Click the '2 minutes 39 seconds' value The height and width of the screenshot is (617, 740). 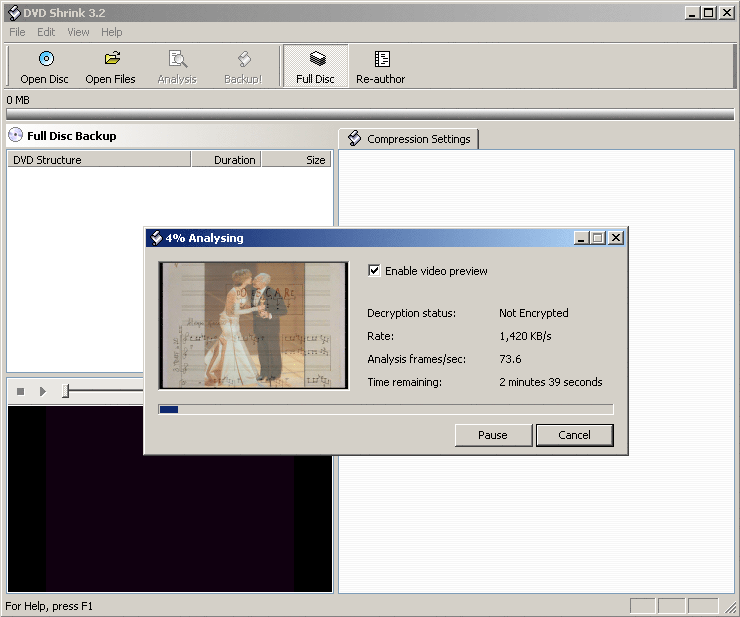(551, 382)
